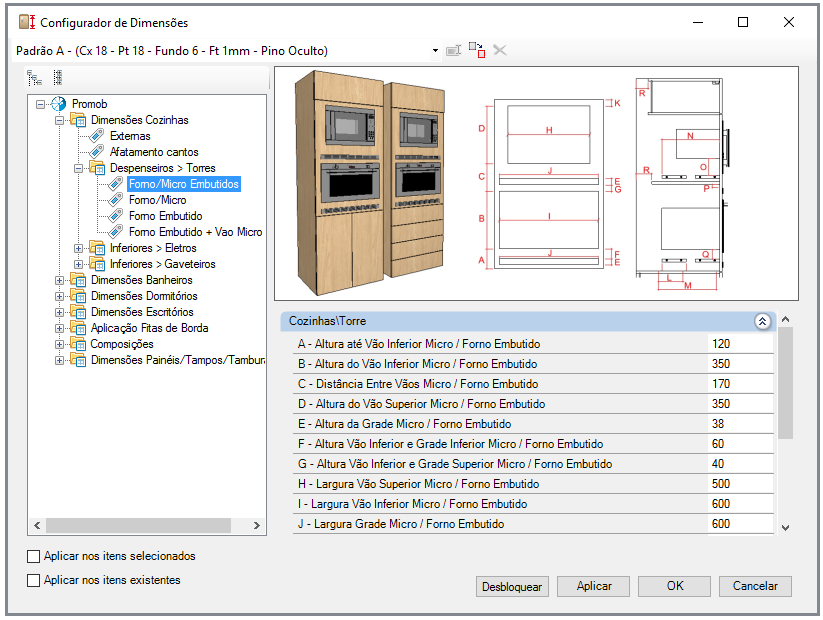This screenshot has height=620, width=823.
Task: Click properties scroll down arrow
Action: coord(785,528)
